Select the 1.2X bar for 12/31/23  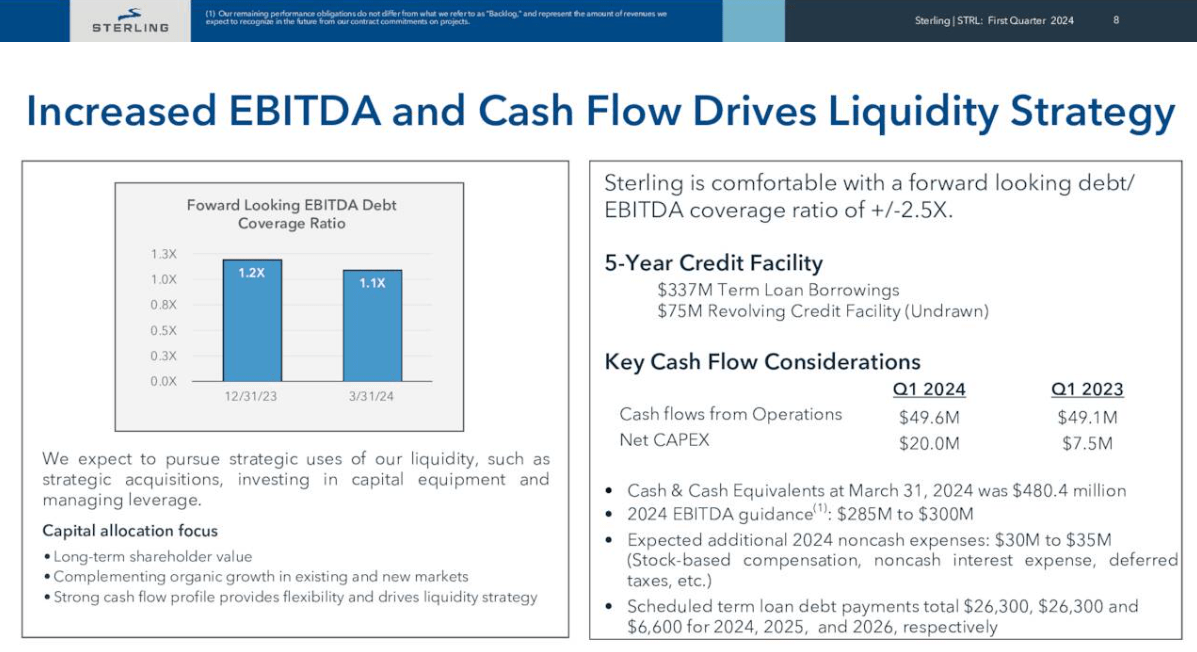tap(250, 318)
